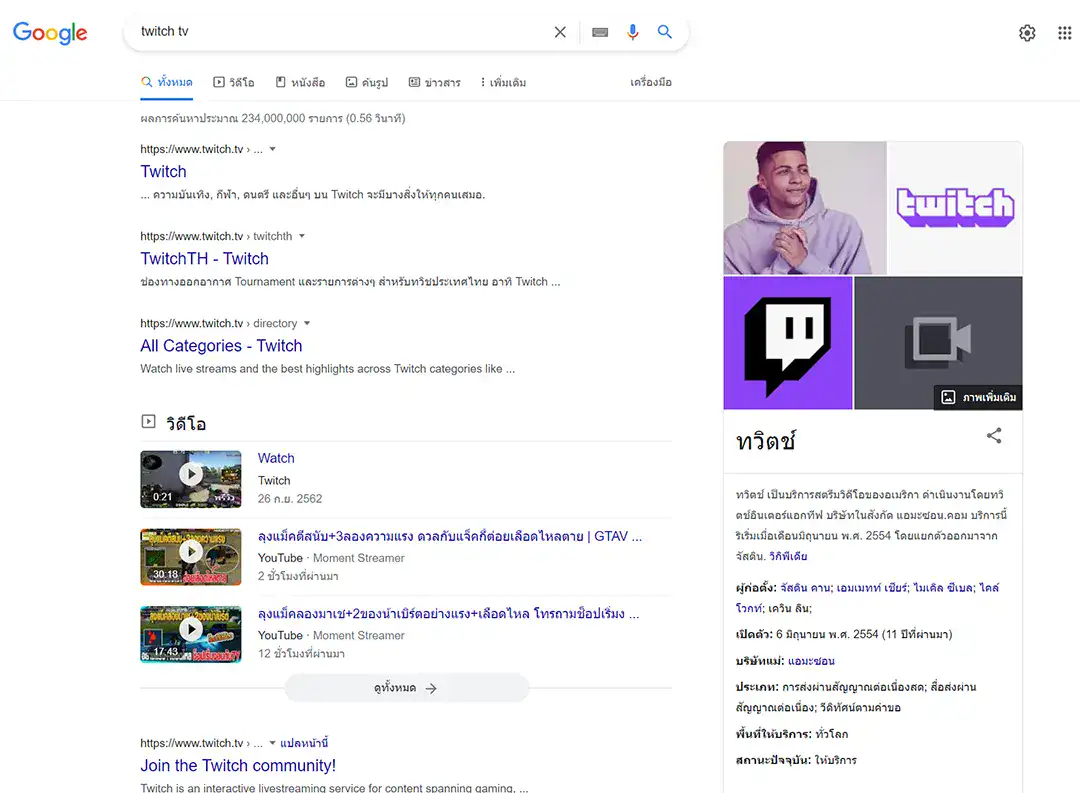Screen dimensions: 1080x793
Task: Expand options arrow on the All Categories result
Action: coord(307,323)
